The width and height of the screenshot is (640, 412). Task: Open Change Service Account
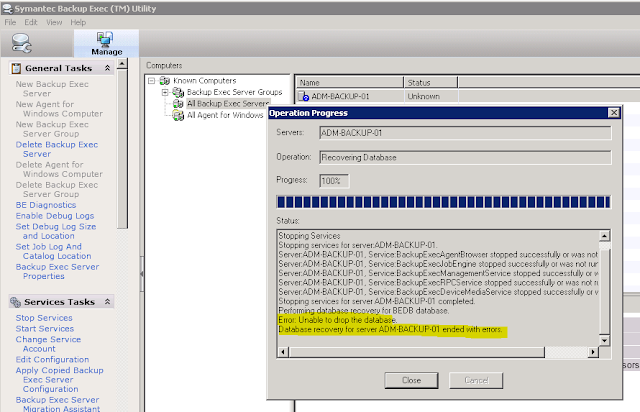tap(48, 344)
